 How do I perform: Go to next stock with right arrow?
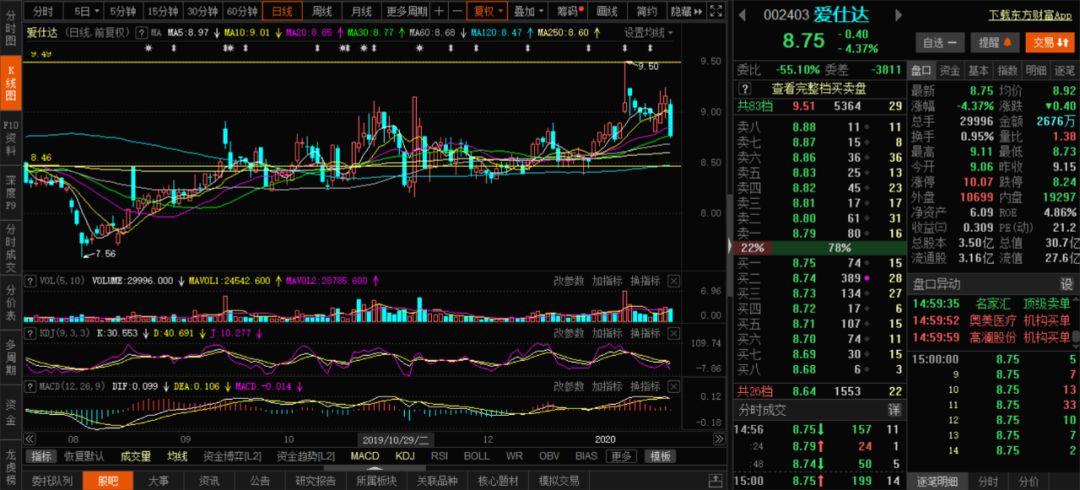(897, 14)
